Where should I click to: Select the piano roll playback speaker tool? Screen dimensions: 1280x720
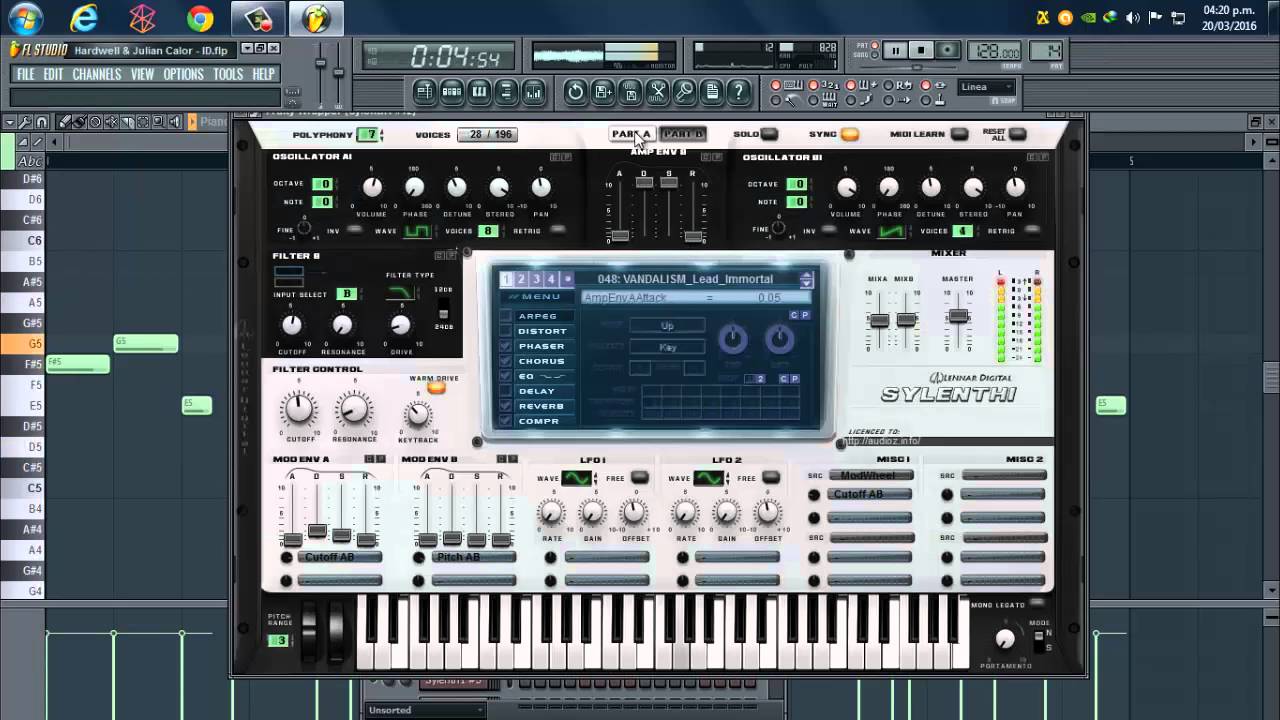175,122
